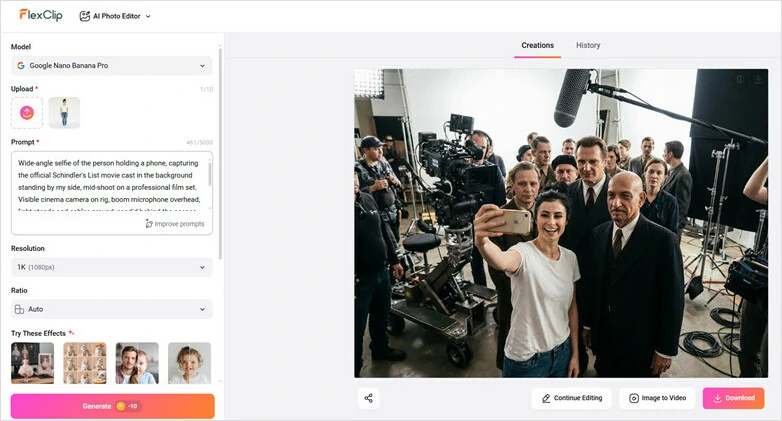Open the Ratio Auto dropdown

[112, 309]
